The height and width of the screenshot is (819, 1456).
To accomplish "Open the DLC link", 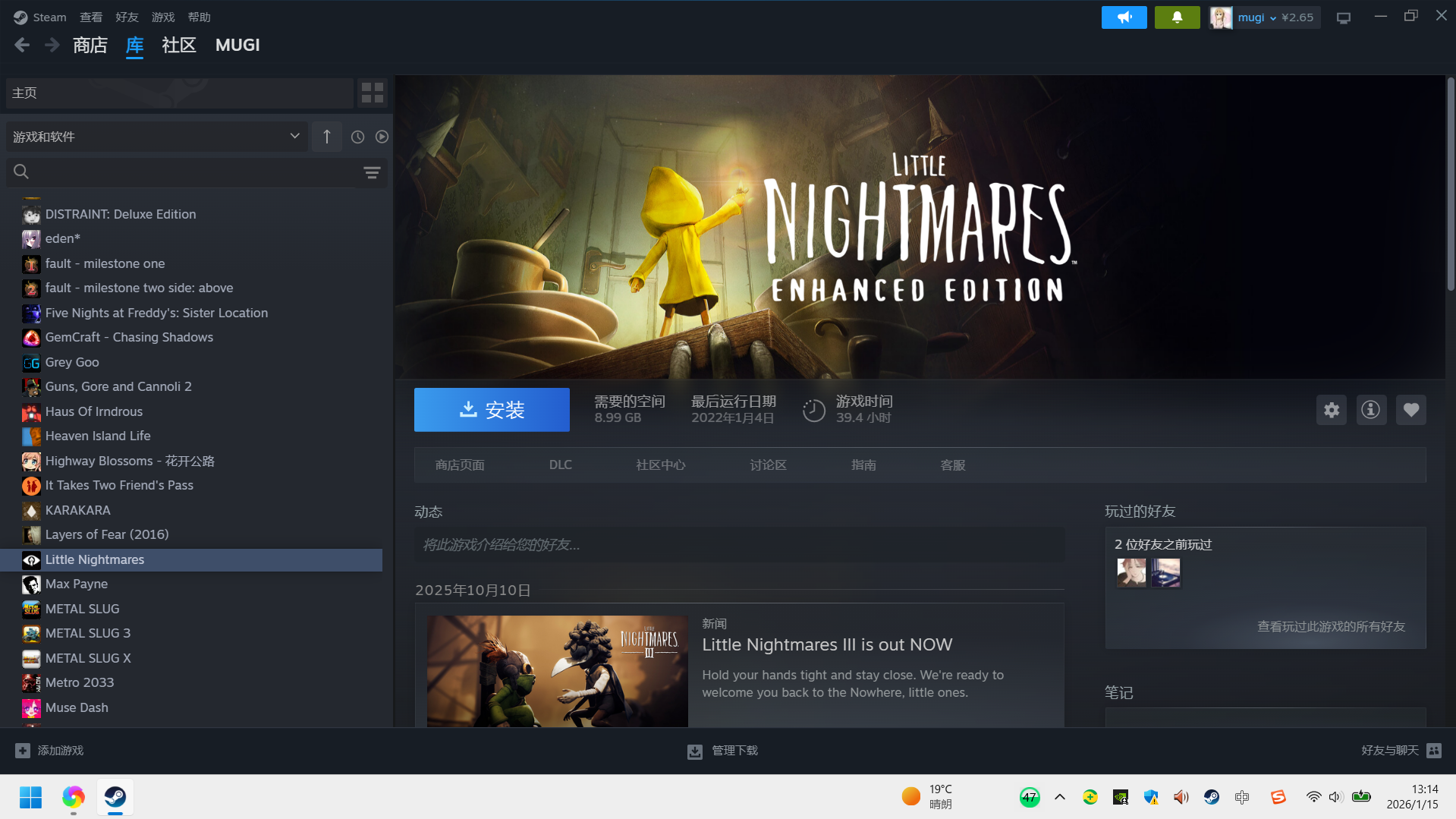I will click(x=561, y=465).
